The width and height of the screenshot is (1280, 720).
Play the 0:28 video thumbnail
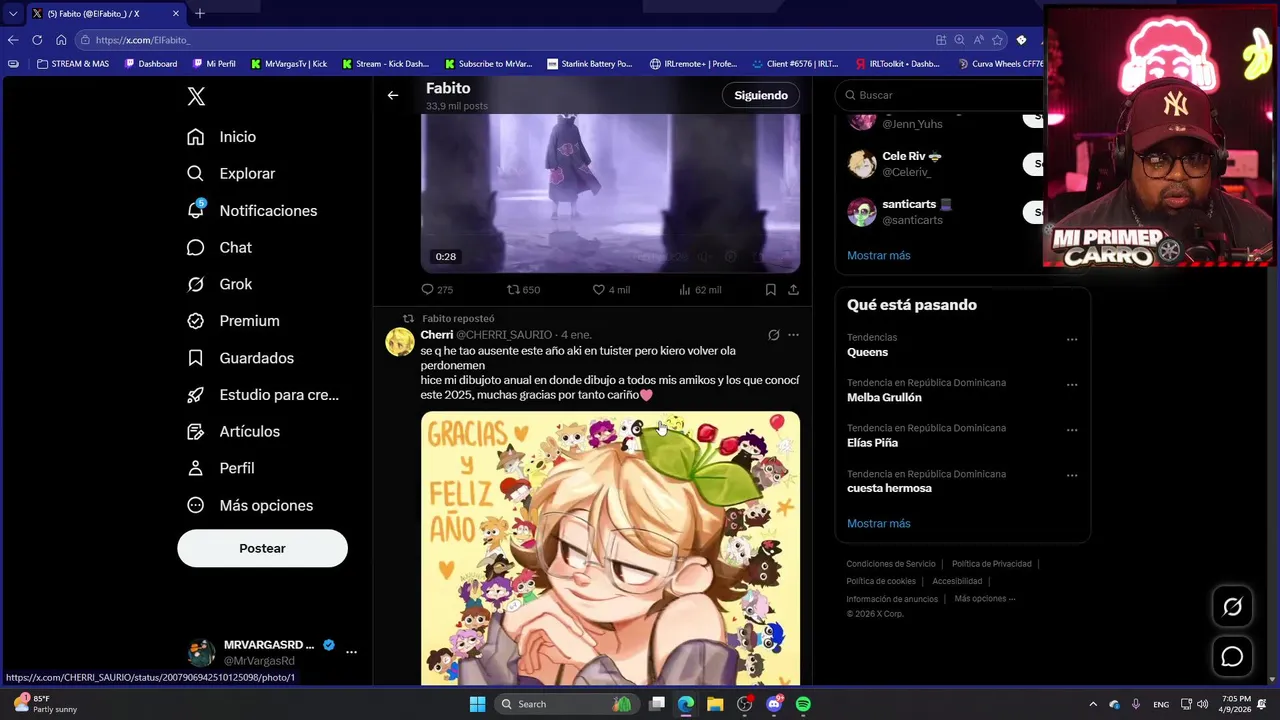(x=610, y=193)
